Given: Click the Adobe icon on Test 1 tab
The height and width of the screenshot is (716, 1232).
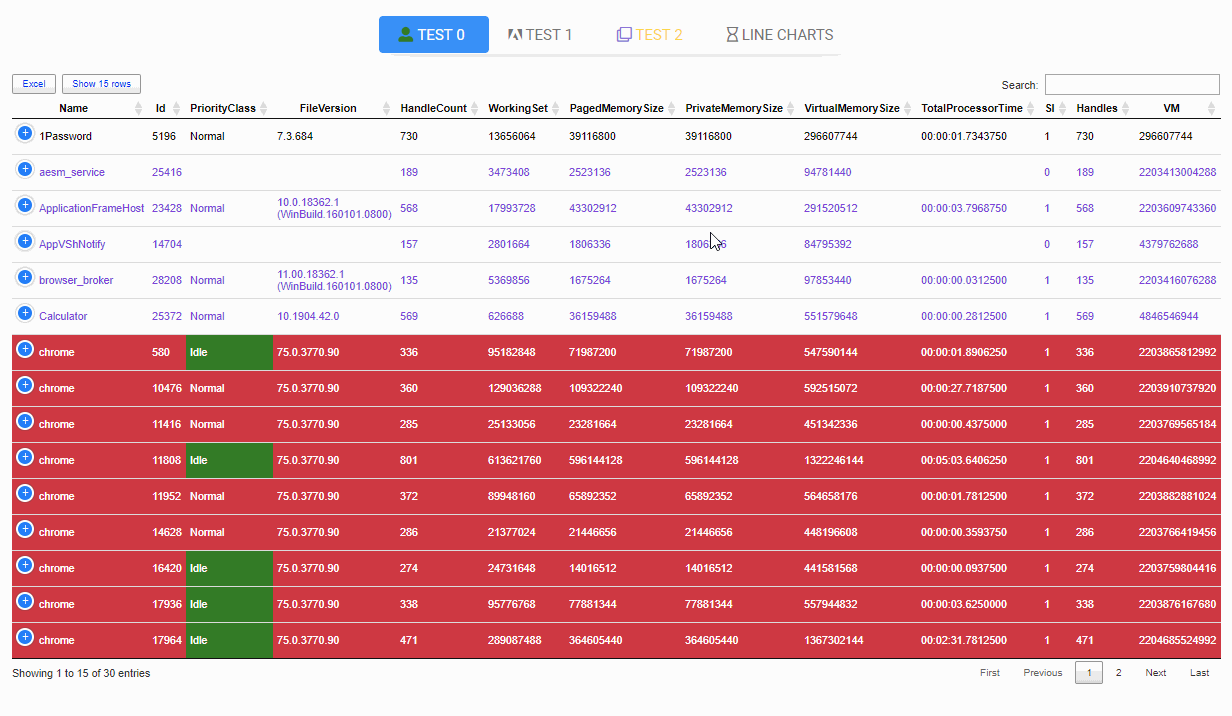Looking at the screenshot, I should (x=515, y=35).
